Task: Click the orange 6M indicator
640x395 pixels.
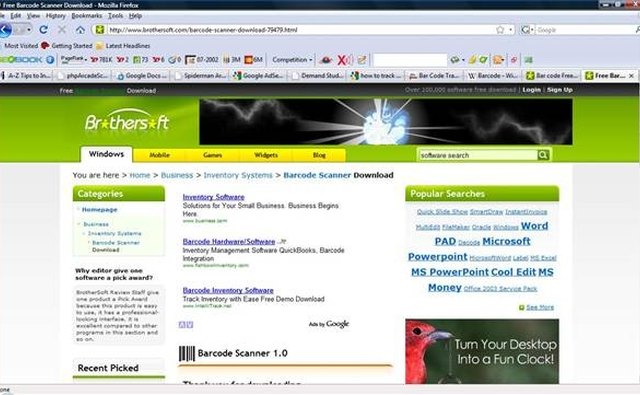Action: point(253,60)
